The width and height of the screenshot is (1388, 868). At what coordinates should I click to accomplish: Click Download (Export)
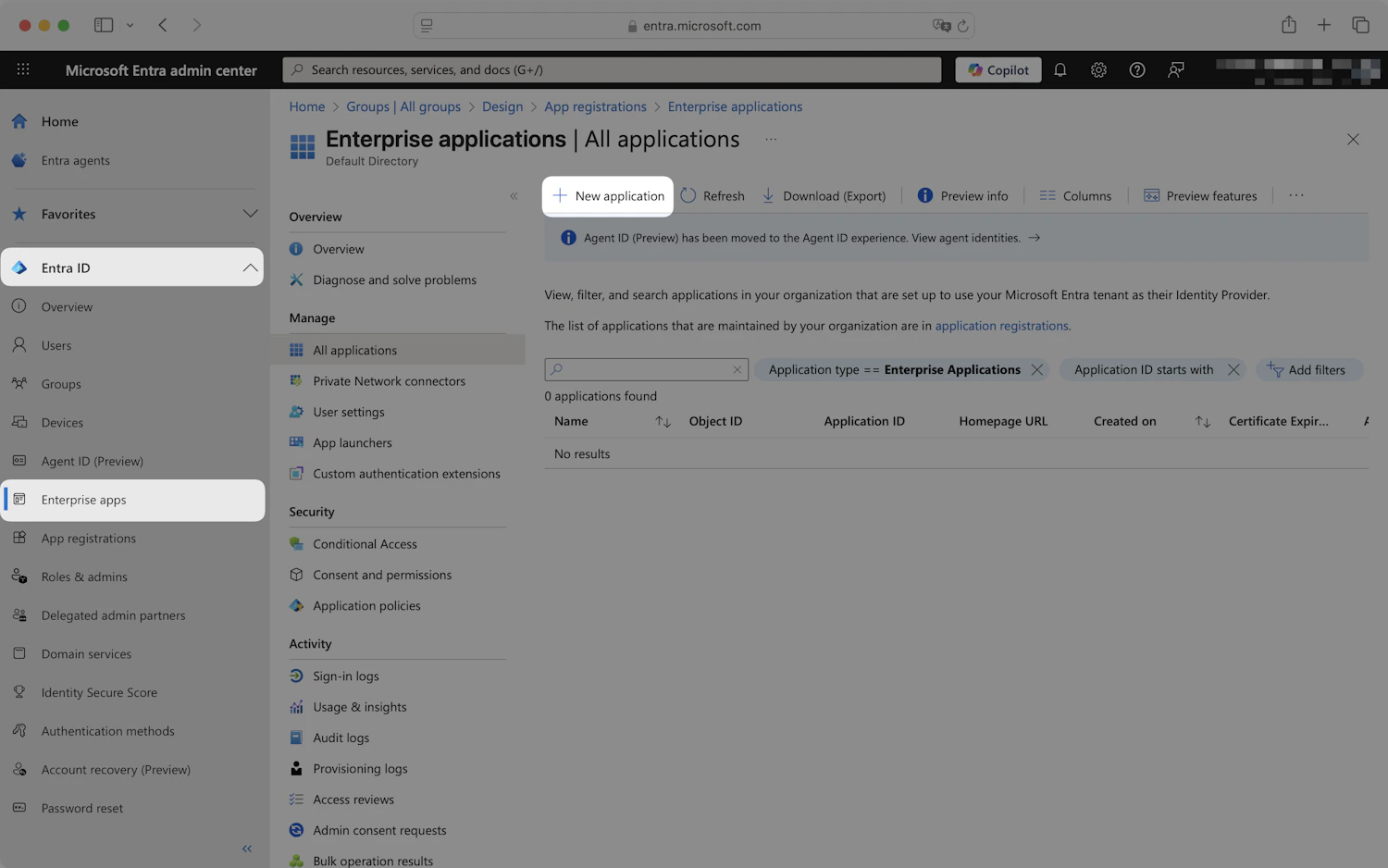(824, 196)
